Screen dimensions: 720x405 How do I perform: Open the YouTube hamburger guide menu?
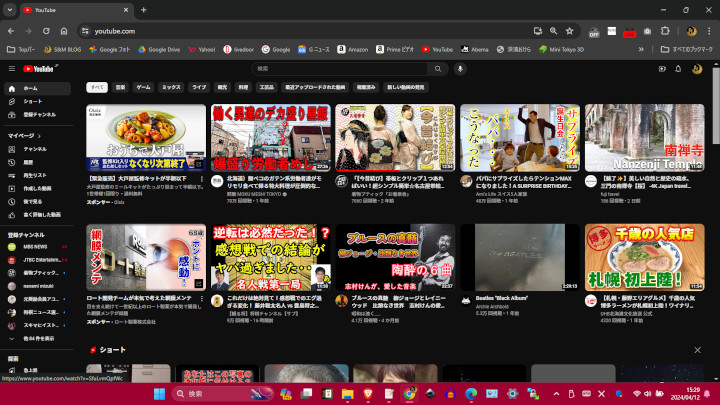[12, 69]
